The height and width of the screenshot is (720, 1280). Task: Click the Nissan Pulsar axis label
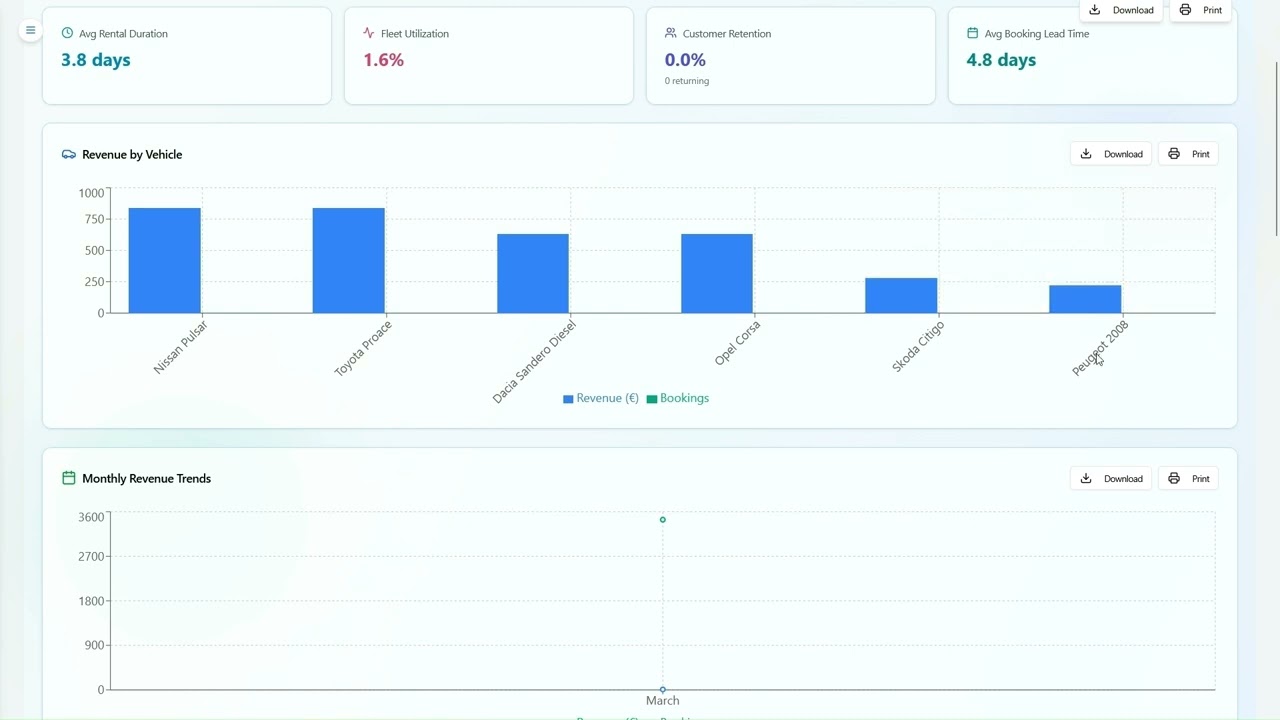coord(181,347)
